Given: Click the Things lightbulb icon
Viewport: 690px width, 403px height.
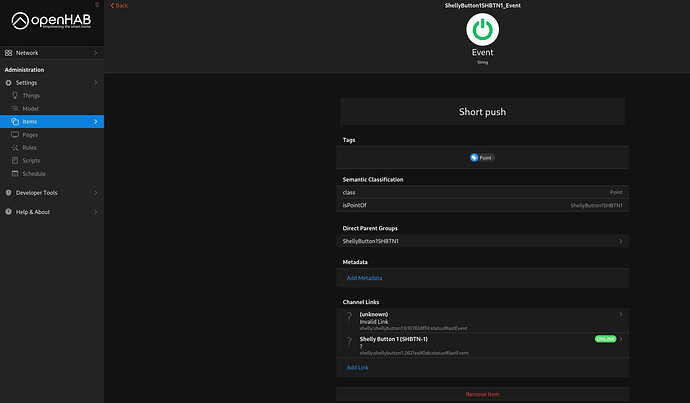Looking at the screenshot, I should 15,95.
